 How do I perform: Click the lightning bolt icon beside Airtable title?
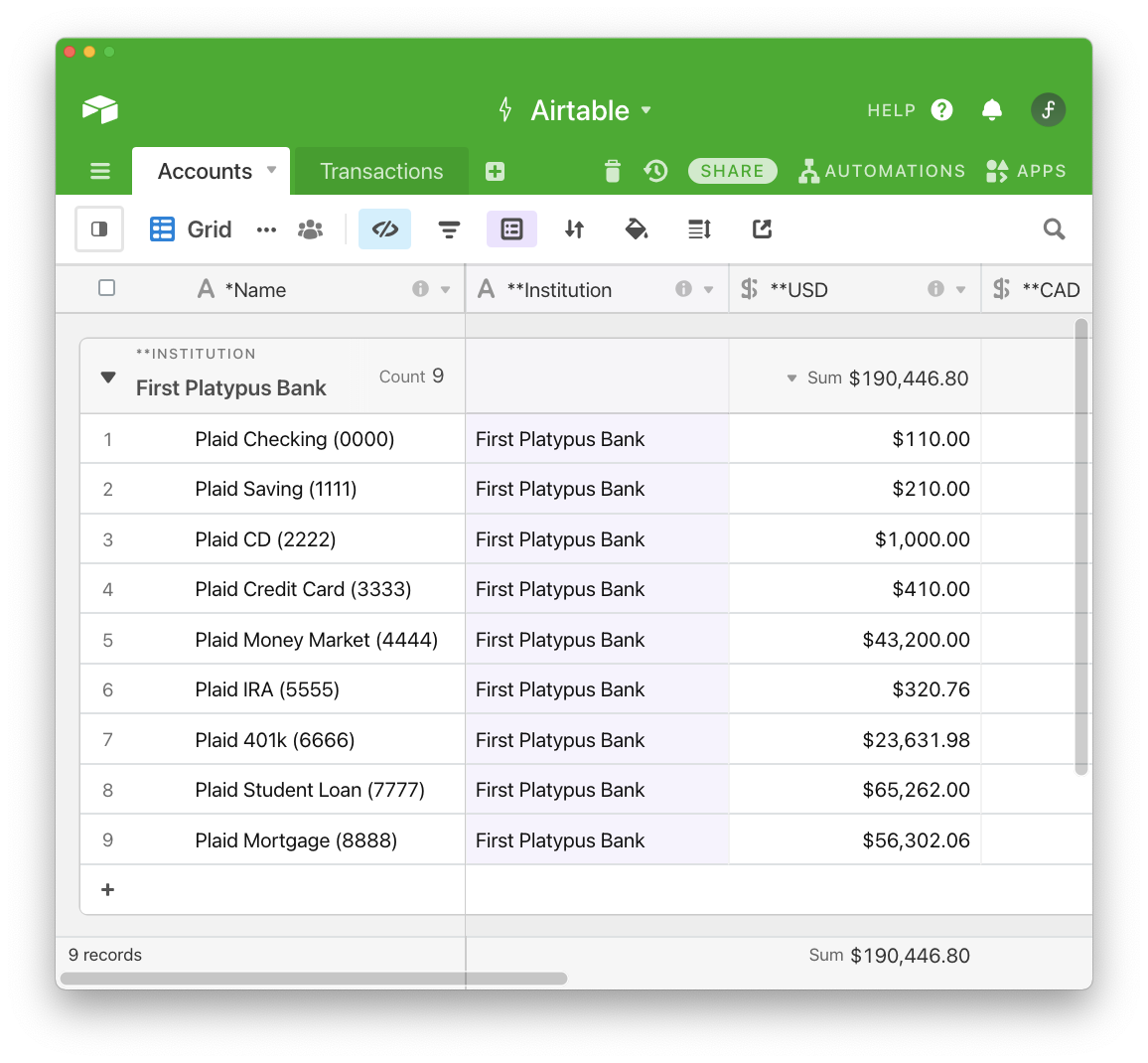point(505,110)
